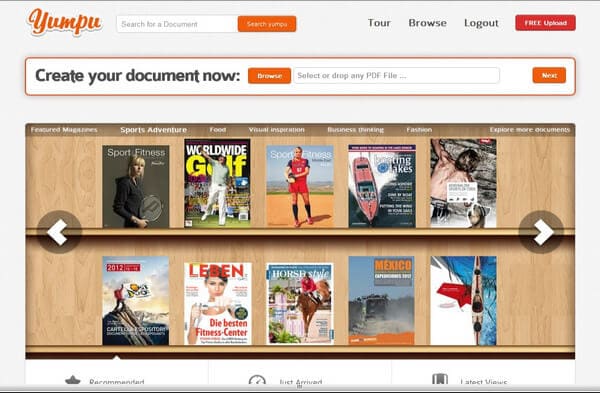Open the Recommended star icon section

coord(73,380)
